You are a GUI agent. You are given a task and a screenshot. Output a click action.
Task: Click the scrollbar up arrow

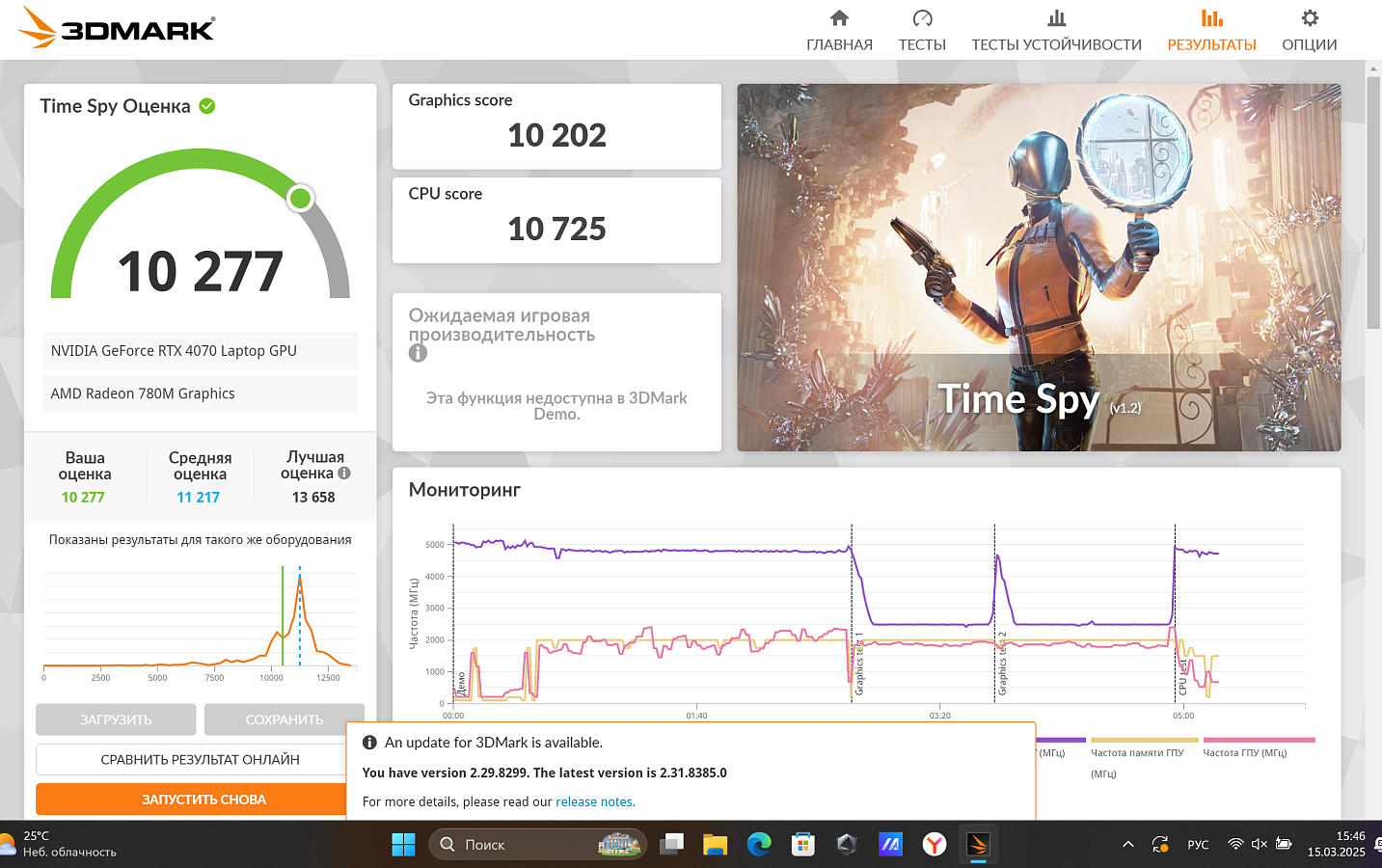tap(1373, 68)
